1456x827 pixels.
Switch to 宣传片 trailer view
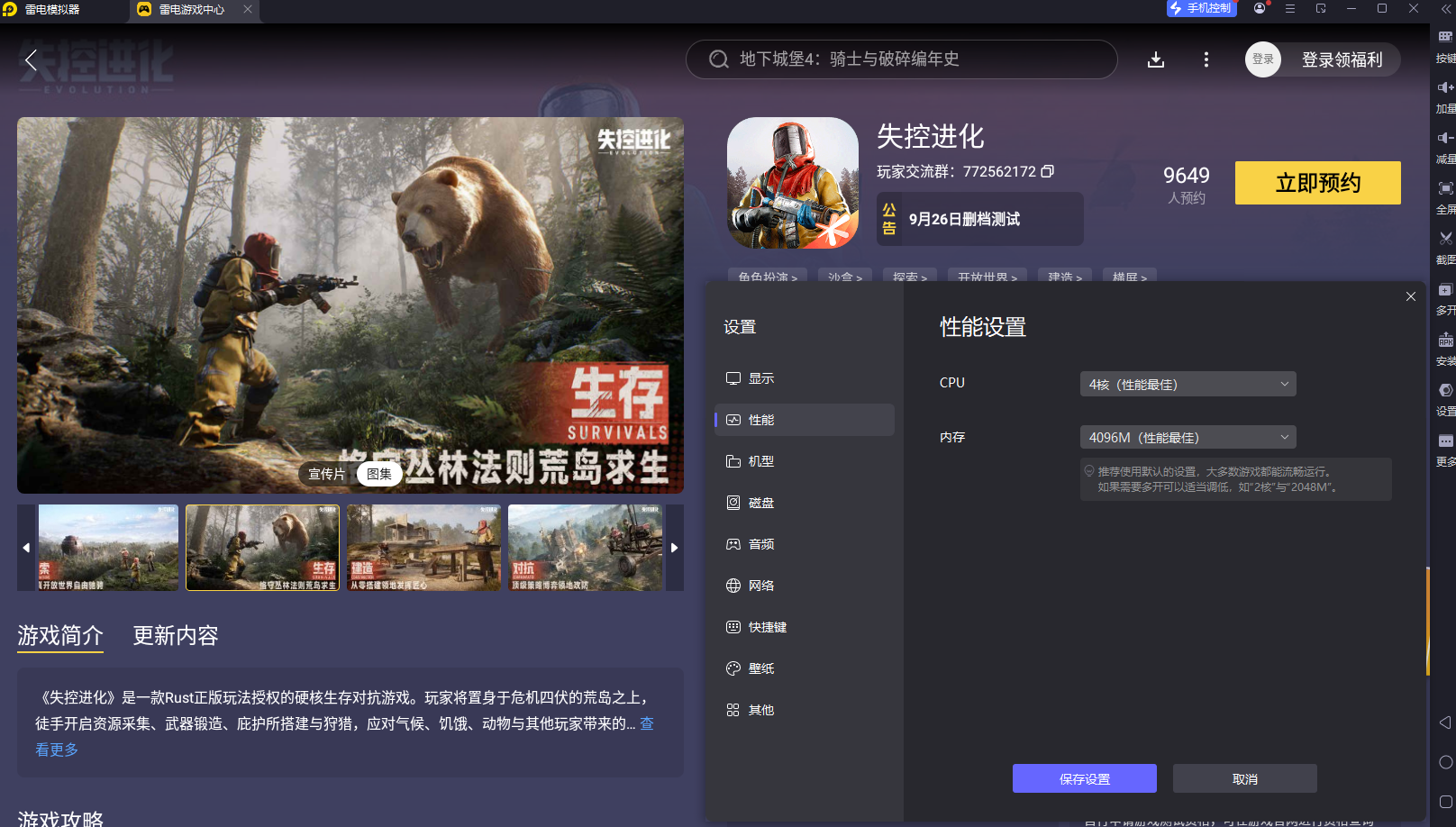[x=327, y=474]
